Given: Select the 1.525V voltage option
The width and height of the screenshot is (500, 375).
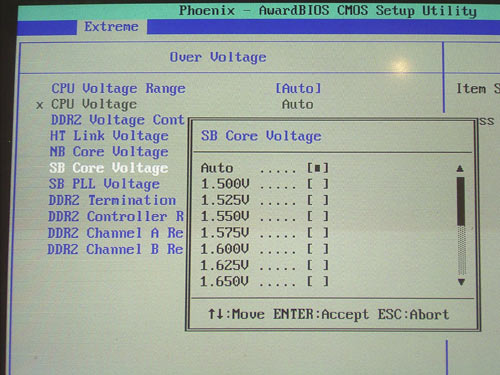Looking at the screenshot, I should (x=265, y=200).
